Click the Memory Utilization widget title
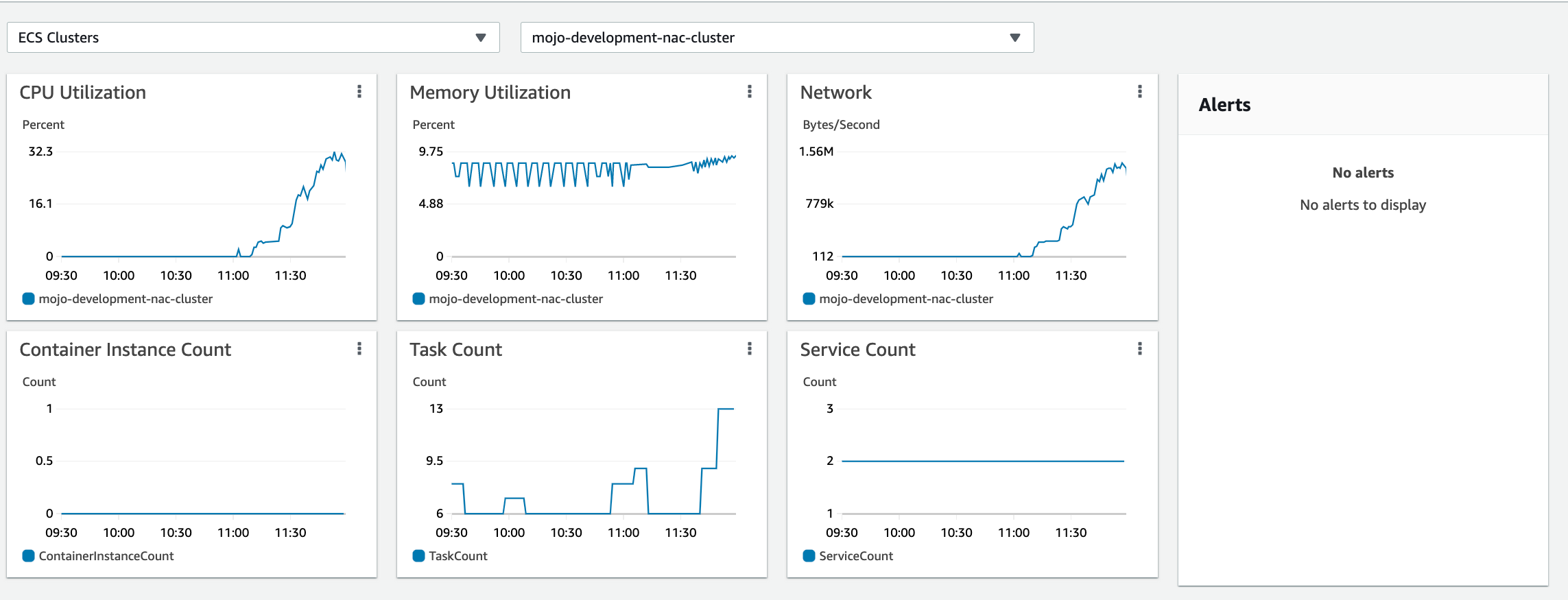 point(490,93)
